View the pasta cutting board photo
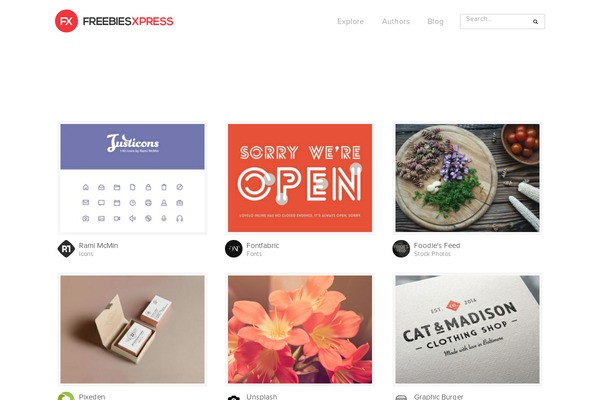The image size is (600, 400). click(x=467, y=178)
